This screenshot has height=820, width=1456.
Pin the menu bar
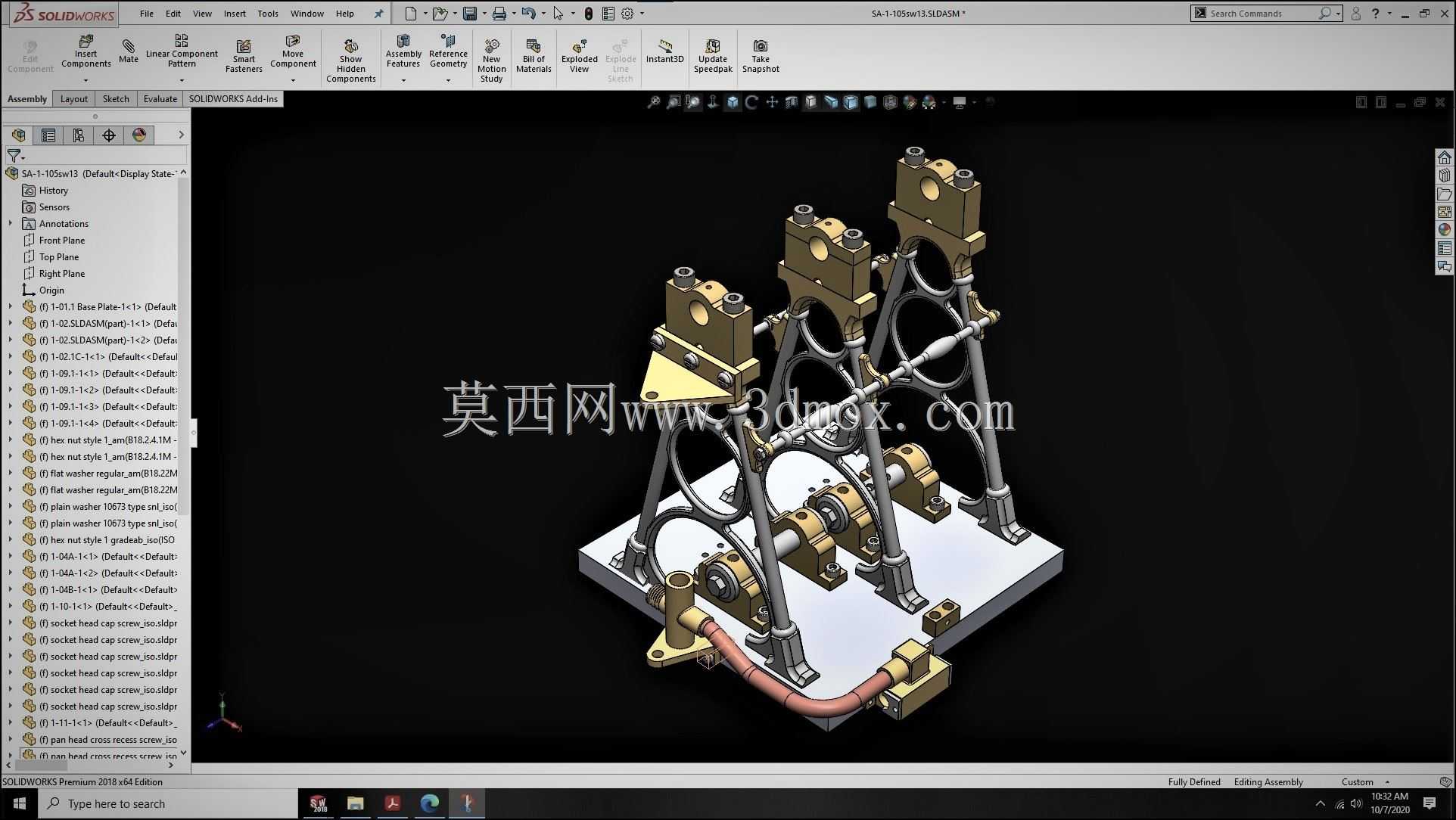coord(378,14)
